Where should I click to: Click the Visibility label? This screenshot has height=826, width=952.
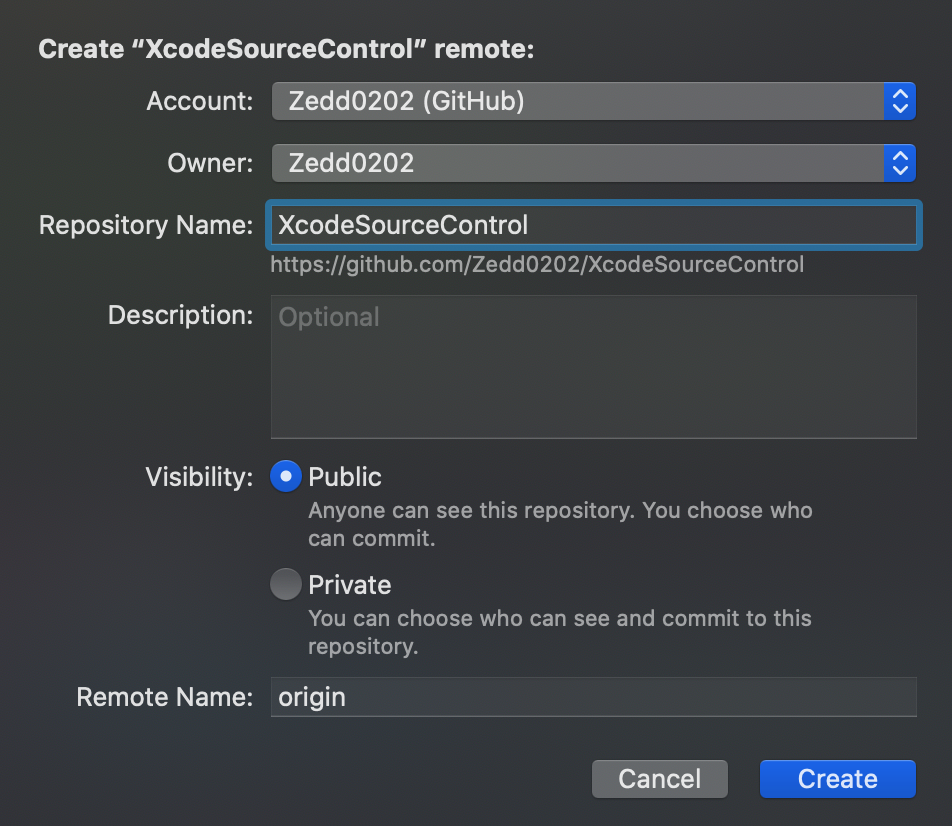200,477
